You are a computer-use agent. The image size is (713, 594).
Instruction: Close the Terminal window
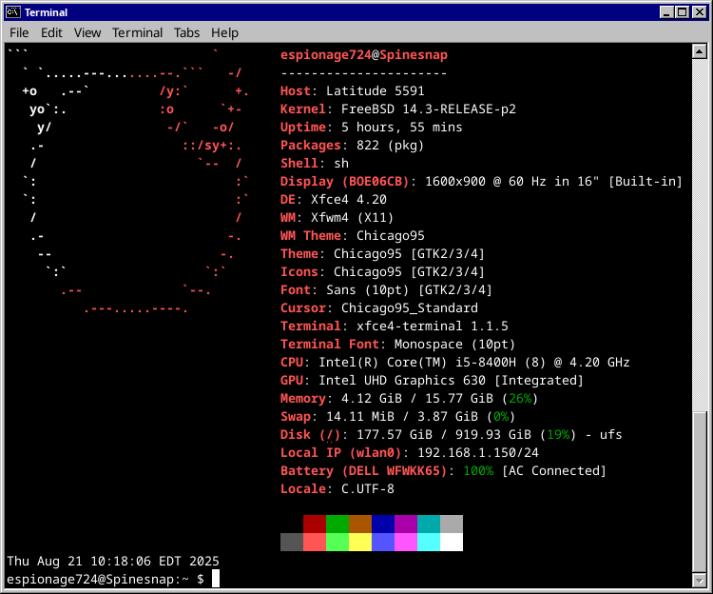pos(699,12)
